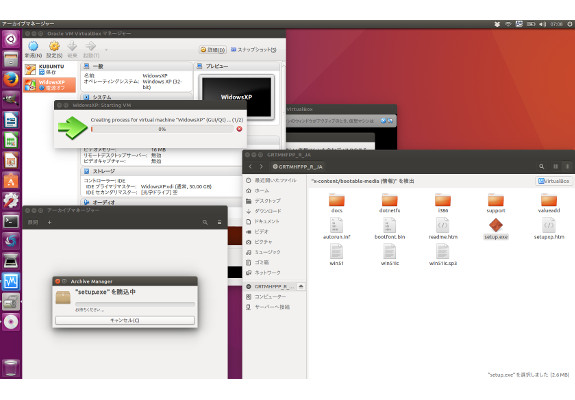Open Ubuntu Dash from the launcher
The height and width of the screenshot is (400, 575).
click(x=11, y=39)
